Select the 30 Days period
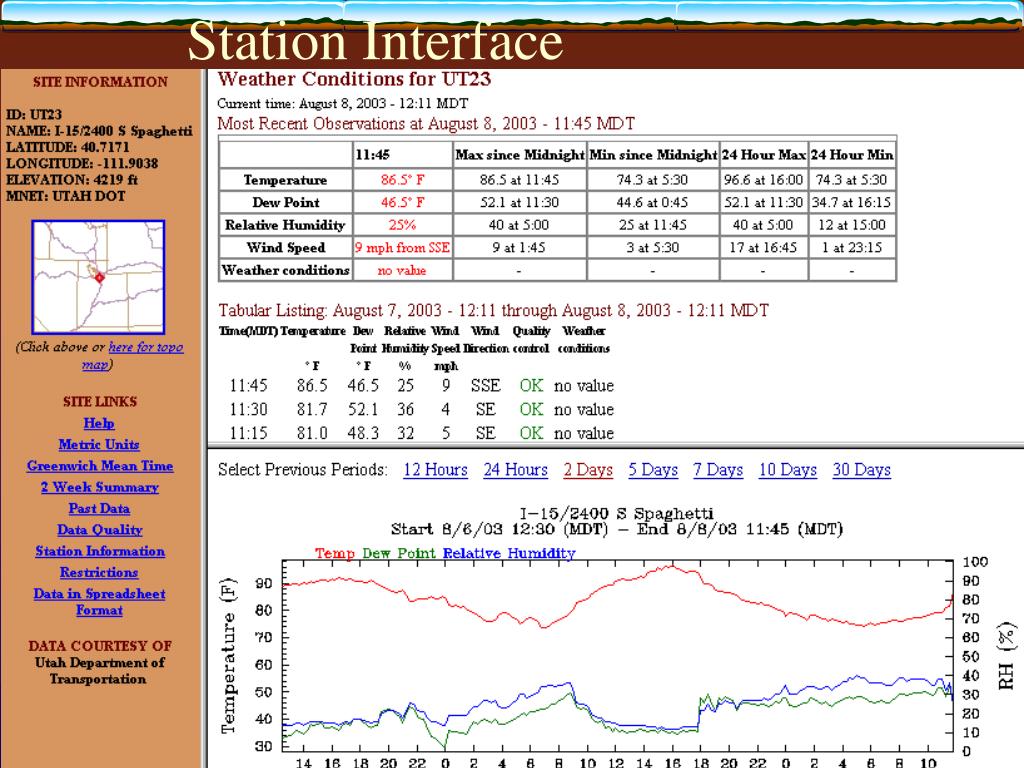This screenshot has height=768, width=1024. (861, 470)
